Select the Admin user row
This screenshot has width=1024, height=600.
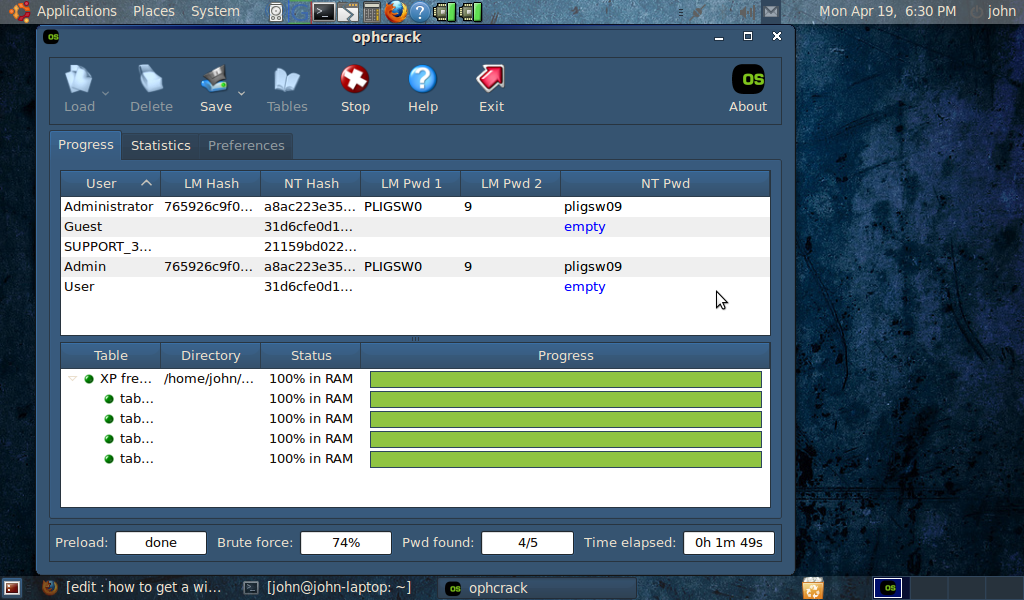(415, 266)
